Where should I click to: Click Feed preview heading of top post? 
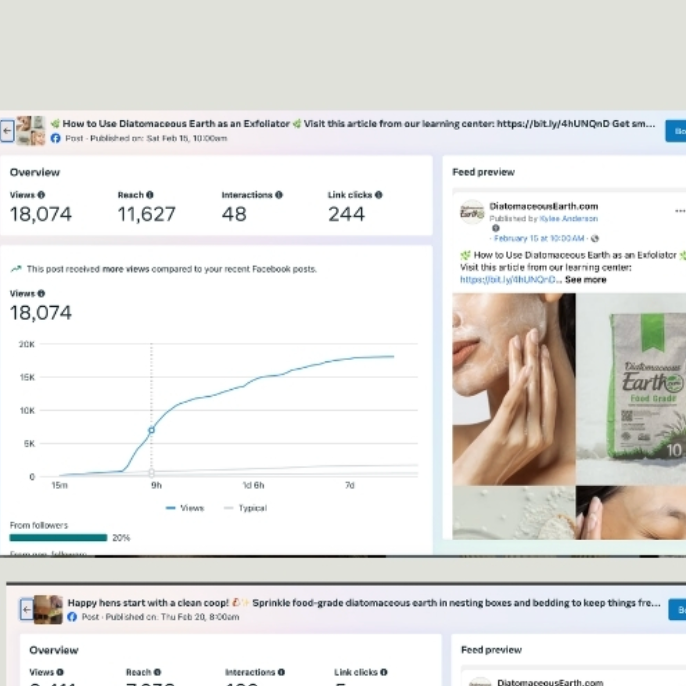pyautogui.click(x=483, y=172)
